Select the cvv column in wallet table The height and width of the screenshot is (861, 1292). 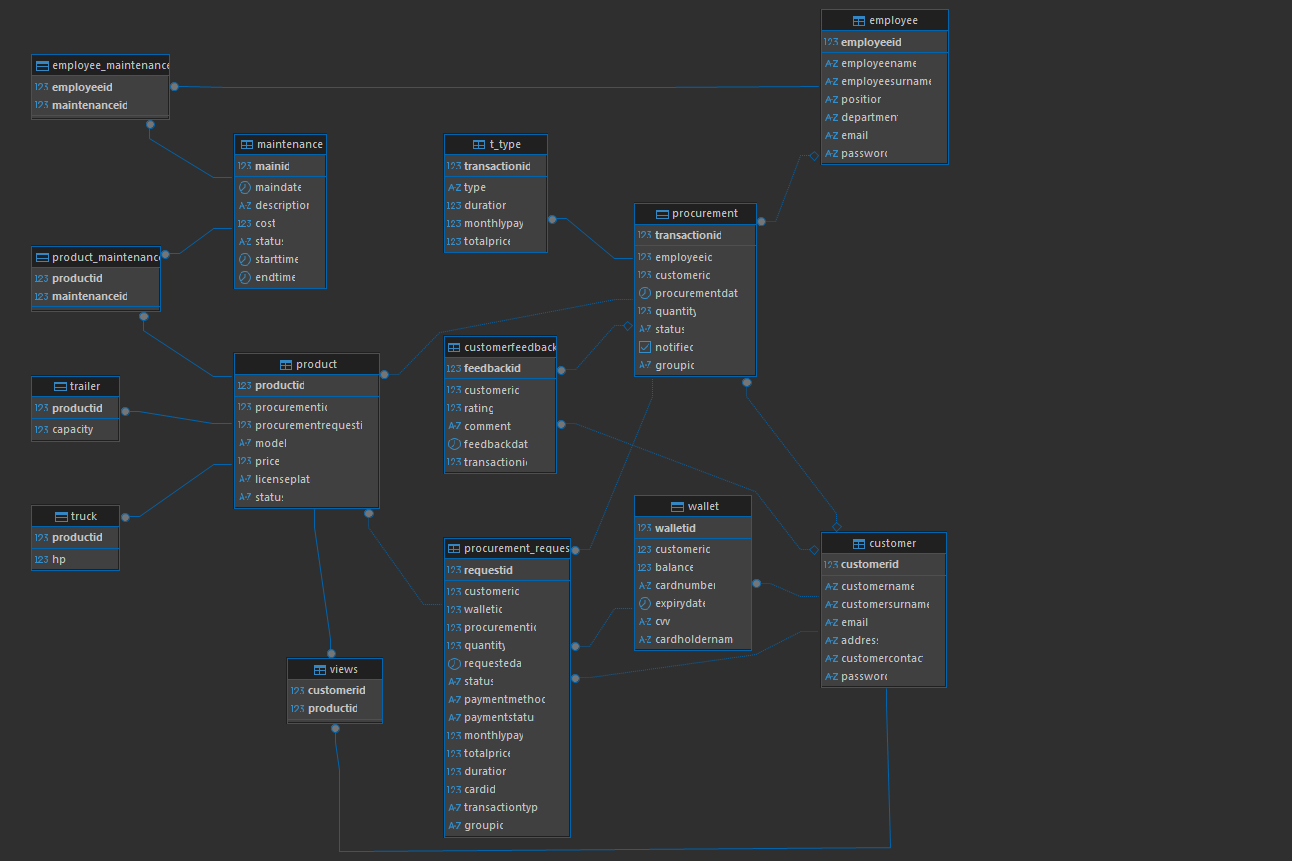click(663, 621)
